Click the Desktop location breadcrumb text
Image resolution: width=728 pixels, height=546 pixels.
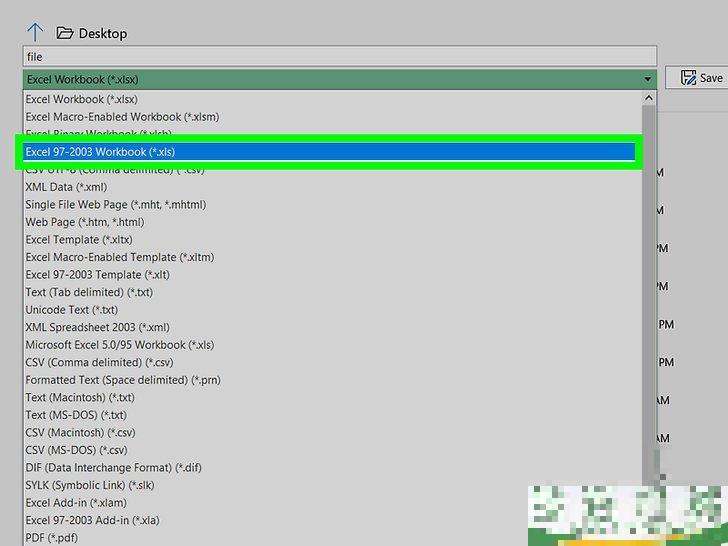(x=103, y=33)
